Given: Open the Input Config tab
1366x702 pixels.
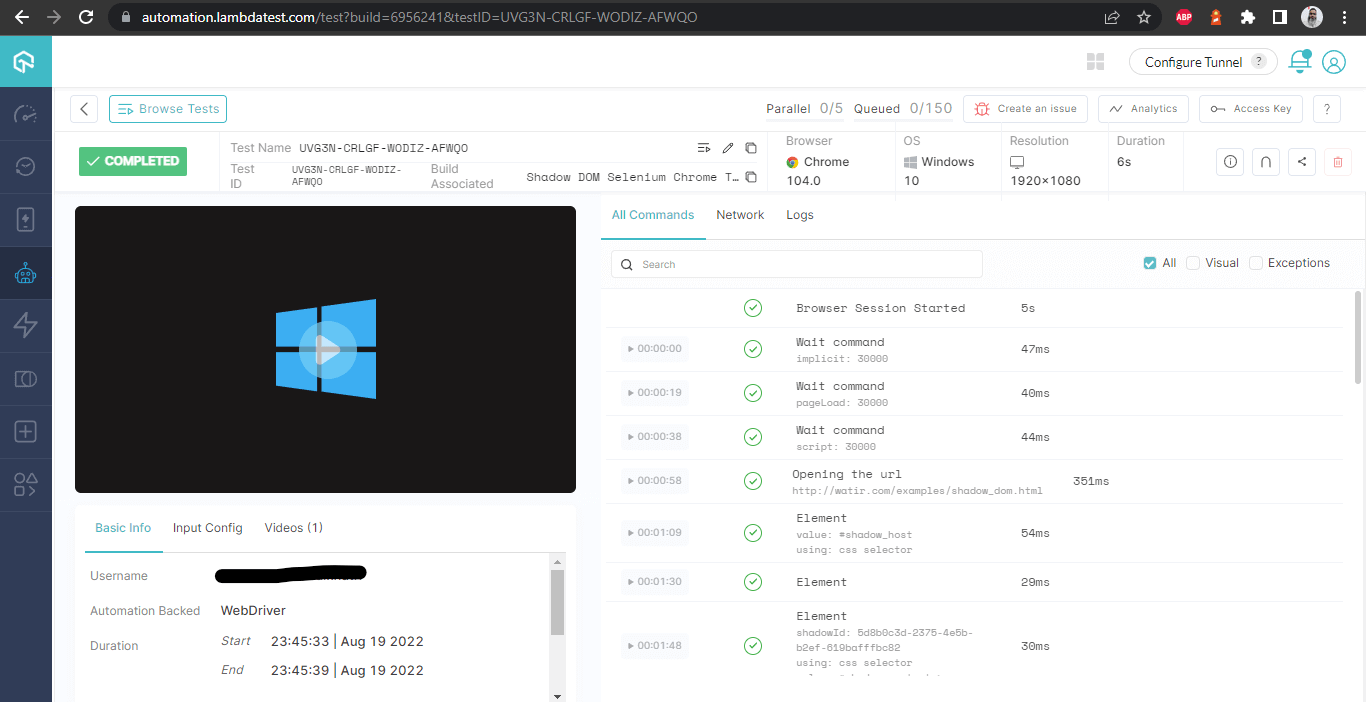Looking at the screenshot, I should (x=207, y=528).
